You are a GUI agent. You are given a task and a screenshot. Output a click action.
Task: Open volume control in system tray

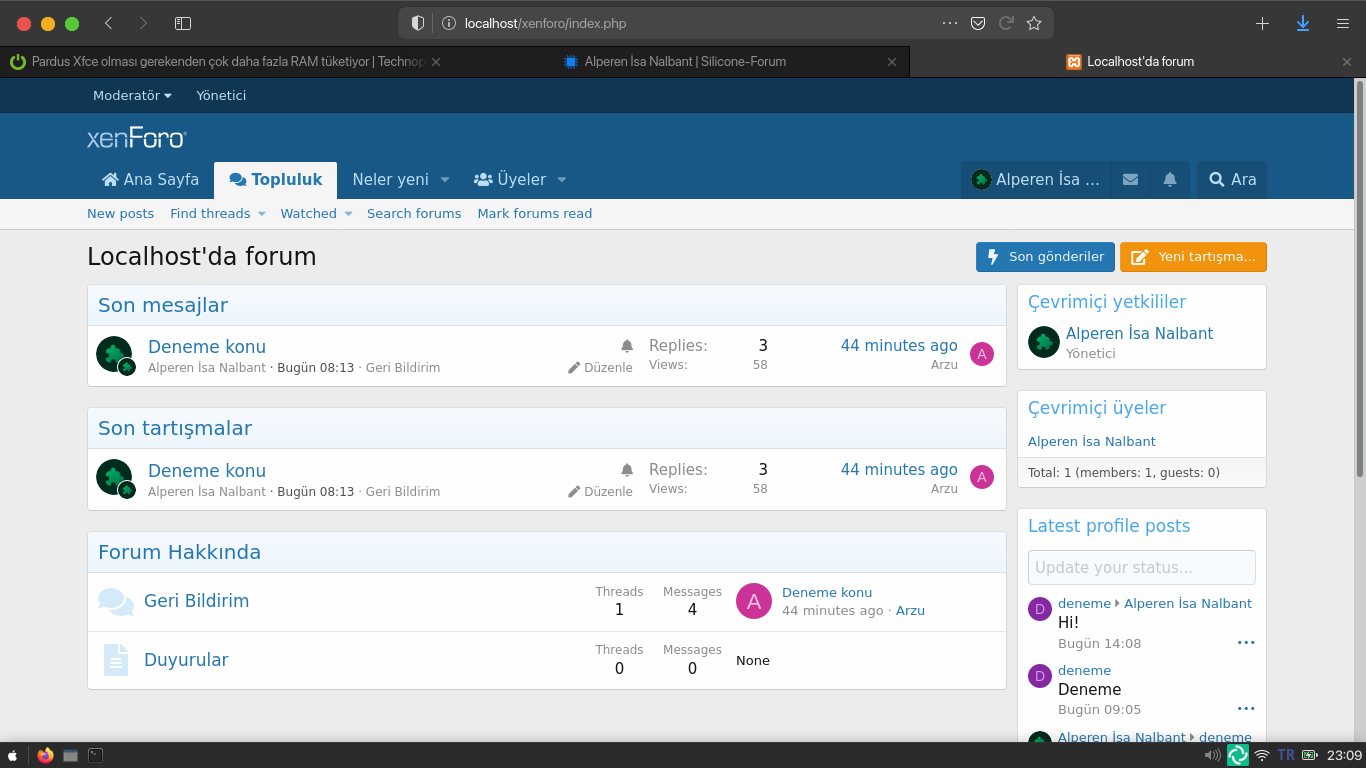(x=1212, y=755)
